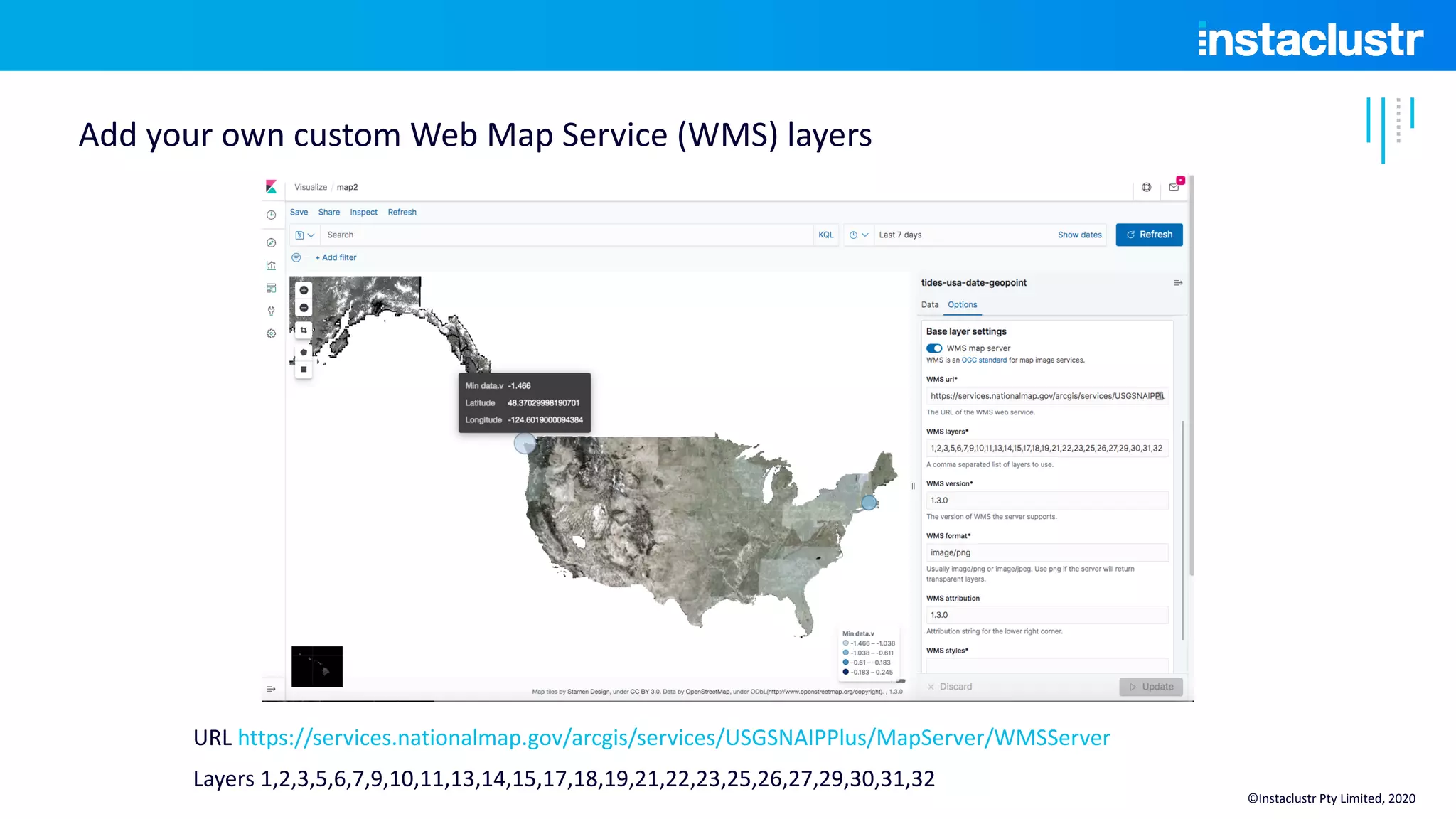Click the blue map marker on east coast
The width and height of the screenshot is (1456, 819).
click(x=869, y=503)
